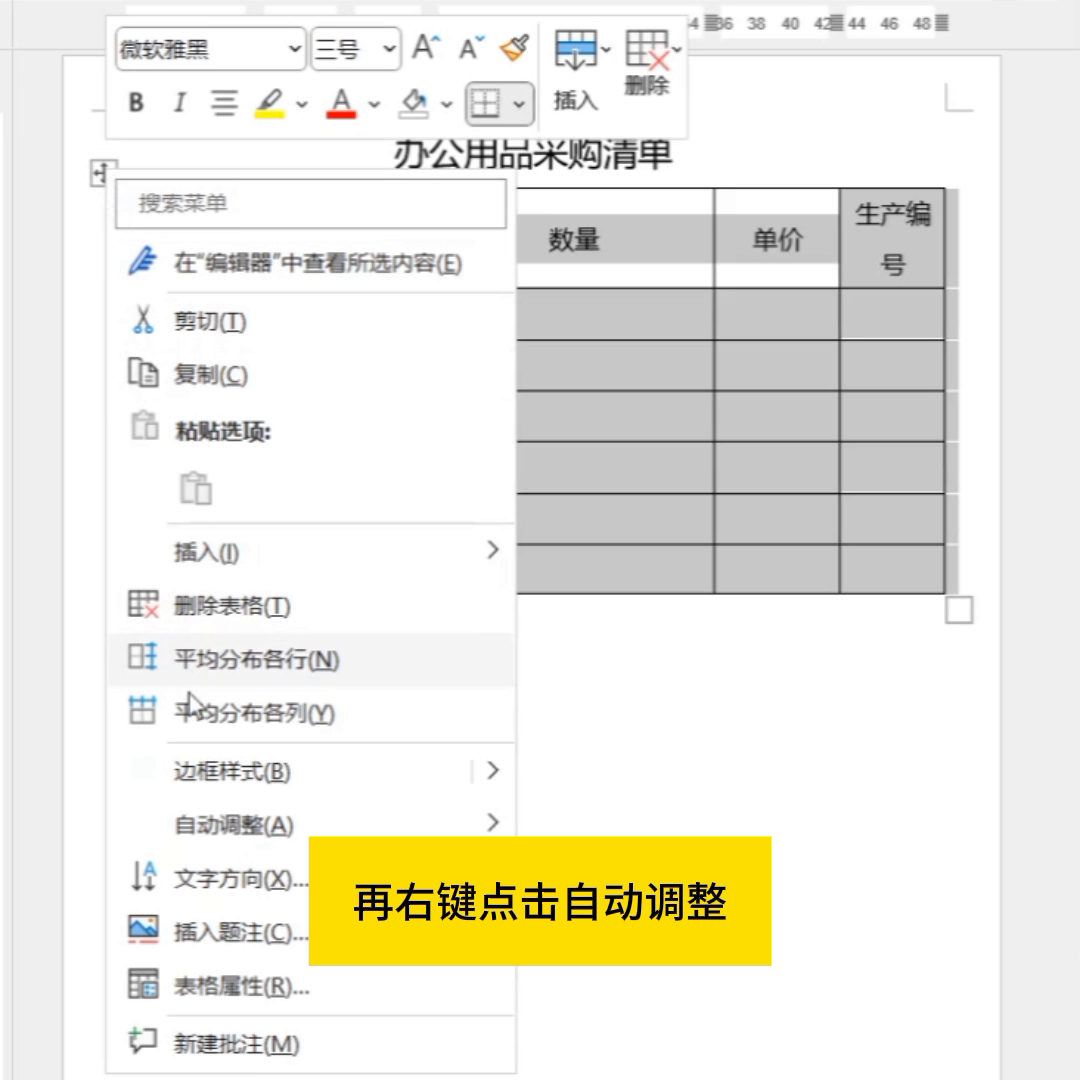Click the paragraph alignment icon

point(224,103)
